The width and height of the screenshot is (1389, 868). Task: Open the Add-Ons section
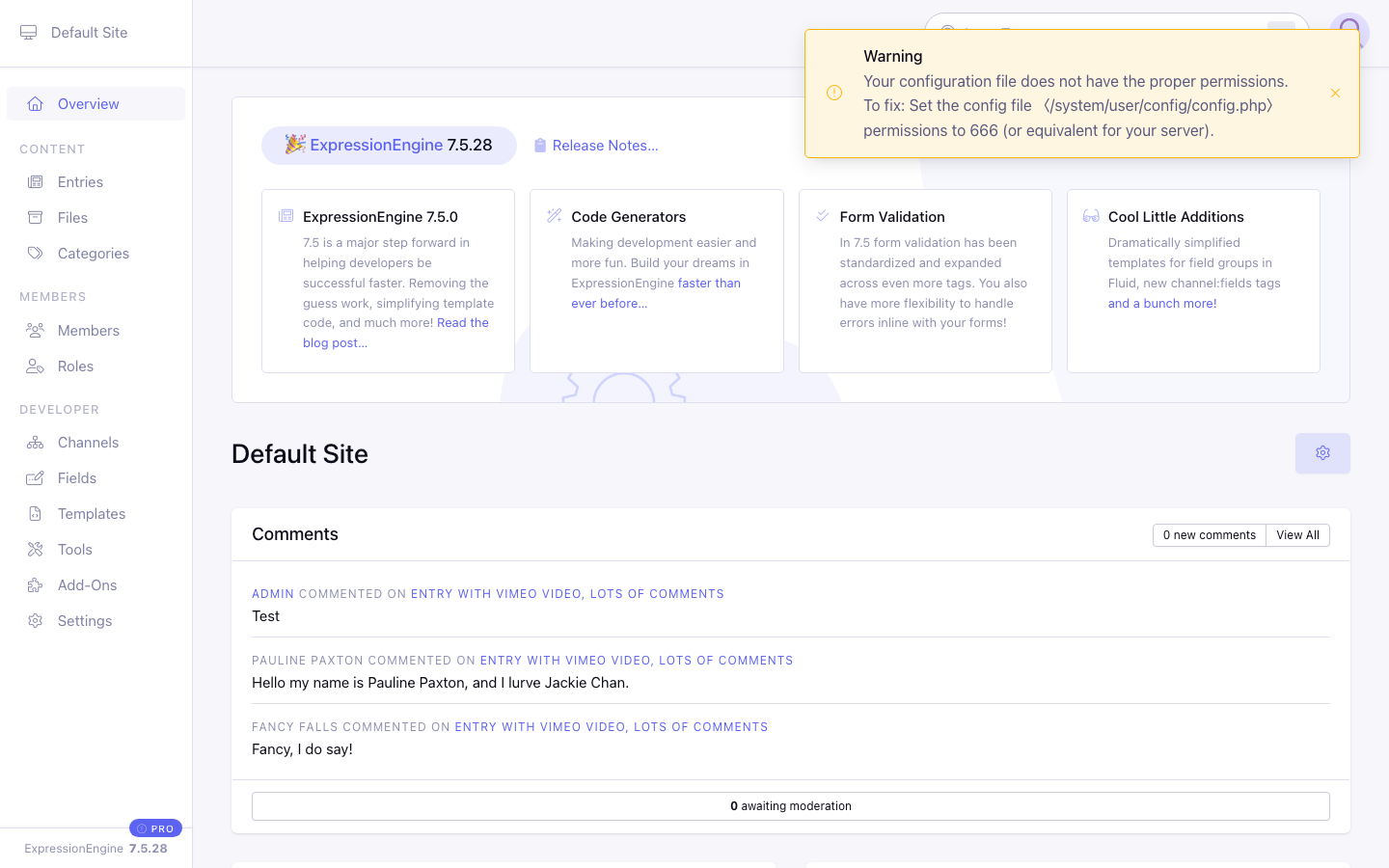(x=95, y=585)
